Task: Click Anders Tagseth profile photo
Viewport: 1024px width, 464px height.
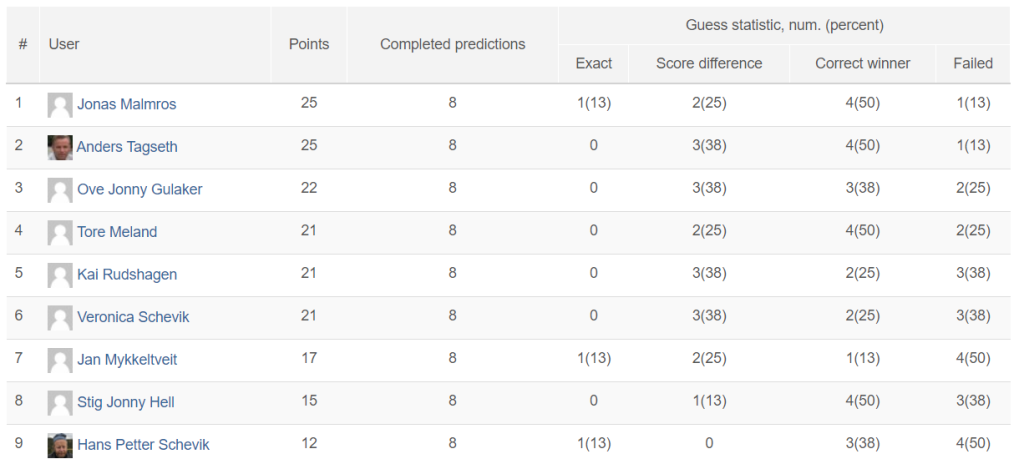Action: click(x=60, y=148)
